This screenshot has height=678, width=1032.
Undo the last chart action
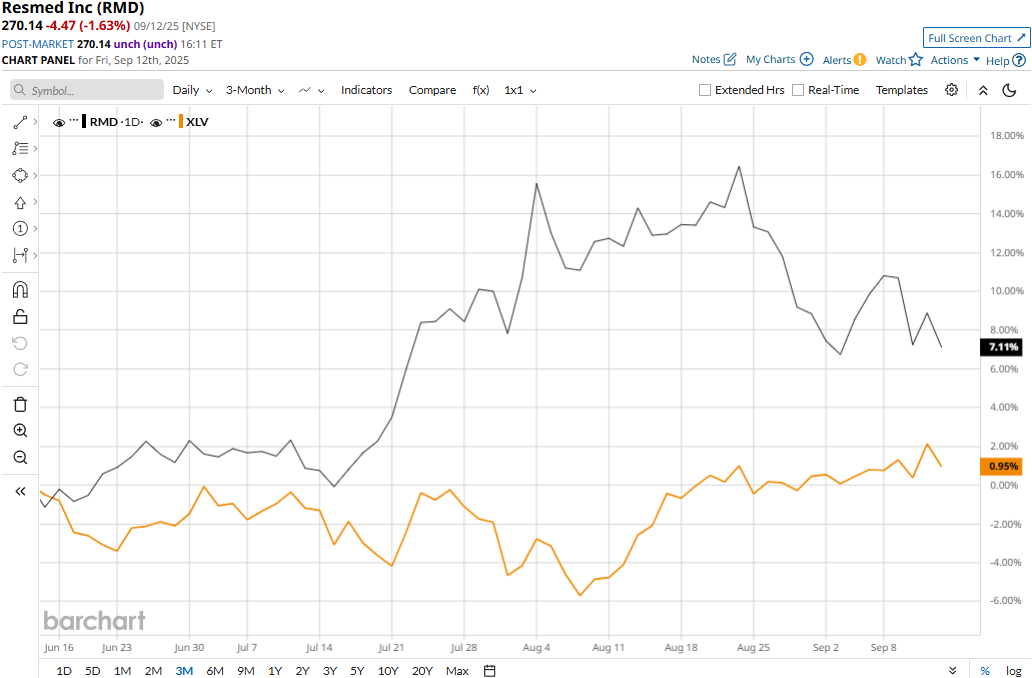click(x=20, y=343)
